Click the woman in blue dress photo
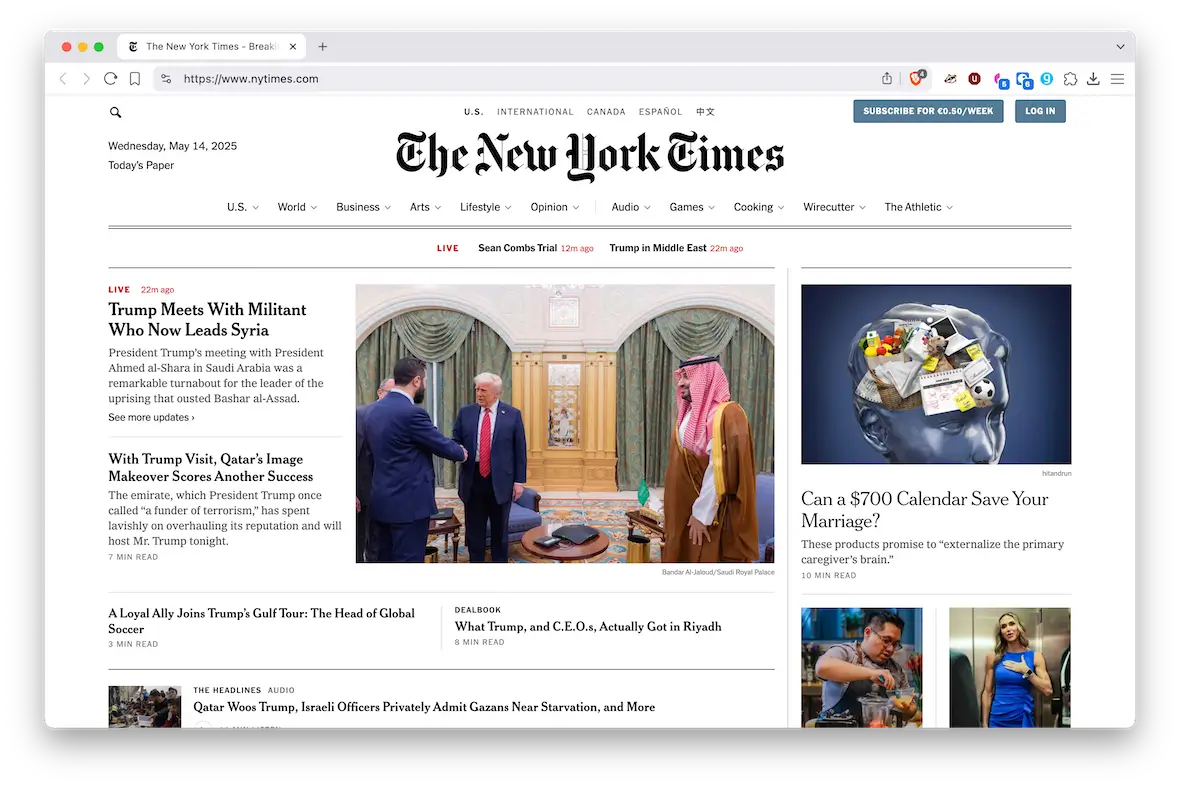The height and width of the screenshot is (787, 1180). [1009, 667]
